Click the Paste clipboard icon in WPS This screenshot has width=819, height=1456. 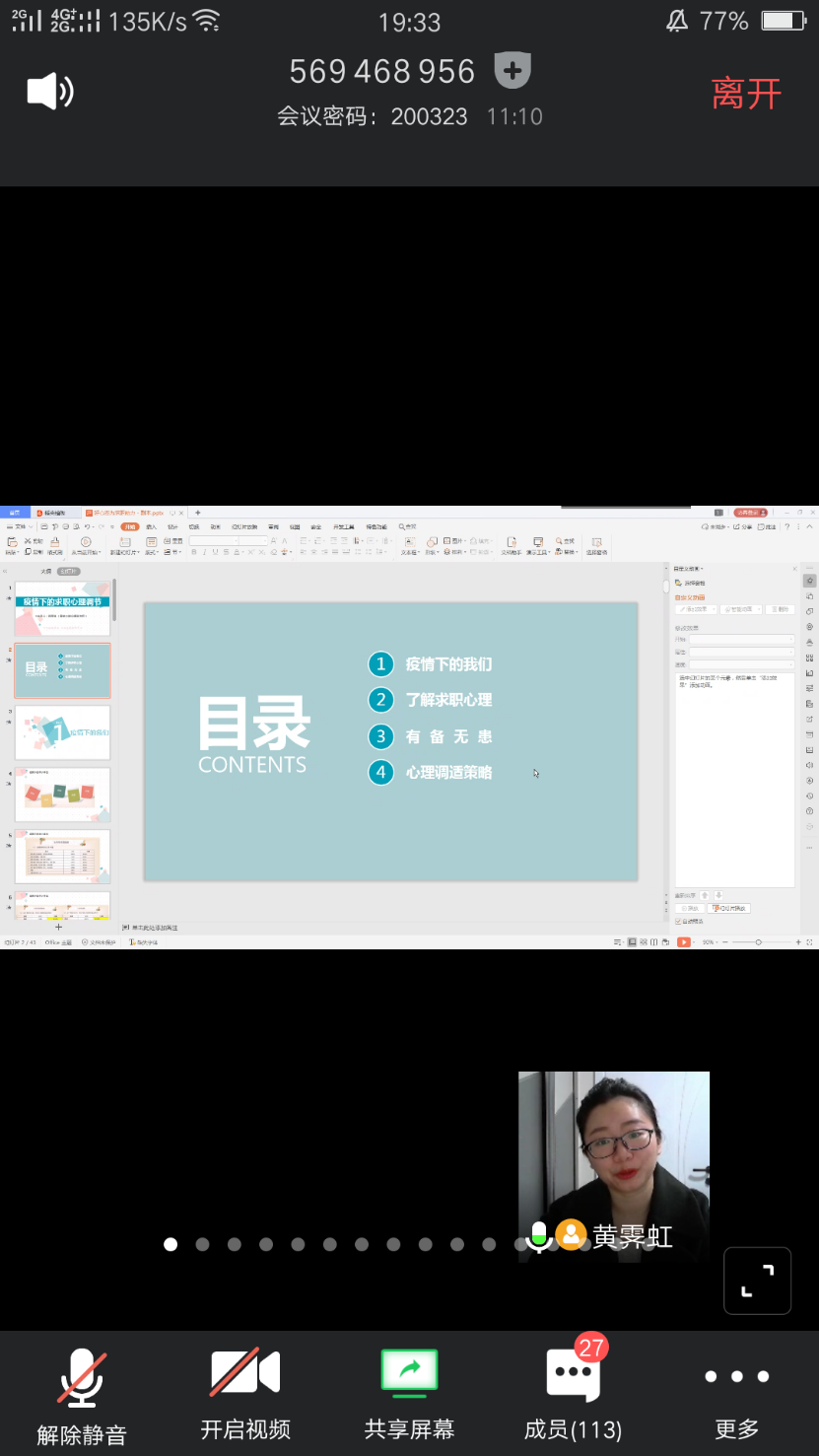click(12, 543)
